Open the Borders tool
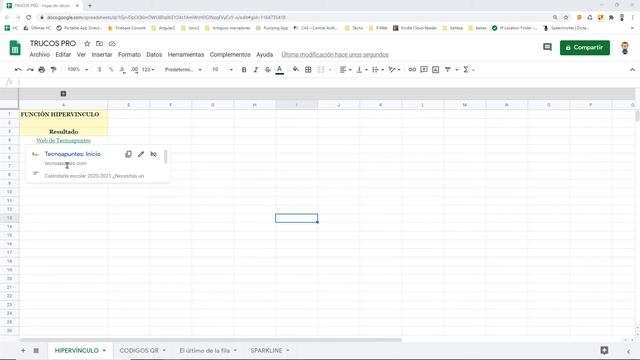This screenshot has width=640, height=360. click(x=308, y=70)
